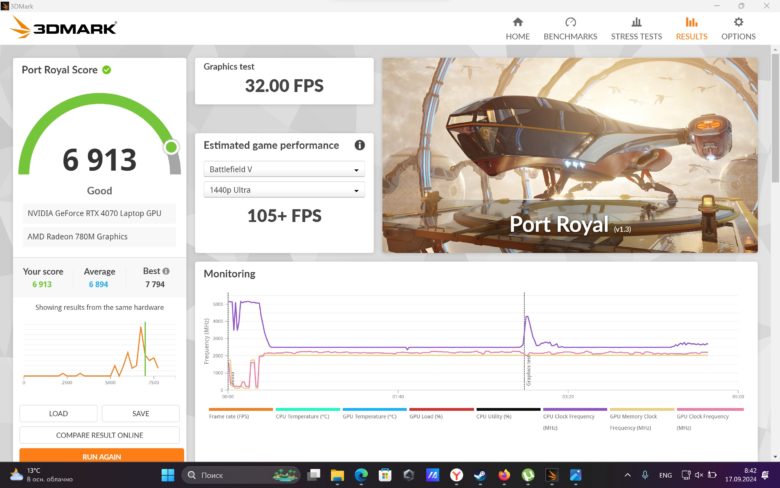Select the RESULTS tab
Screen dimensions: 780x488
[691, 29]
